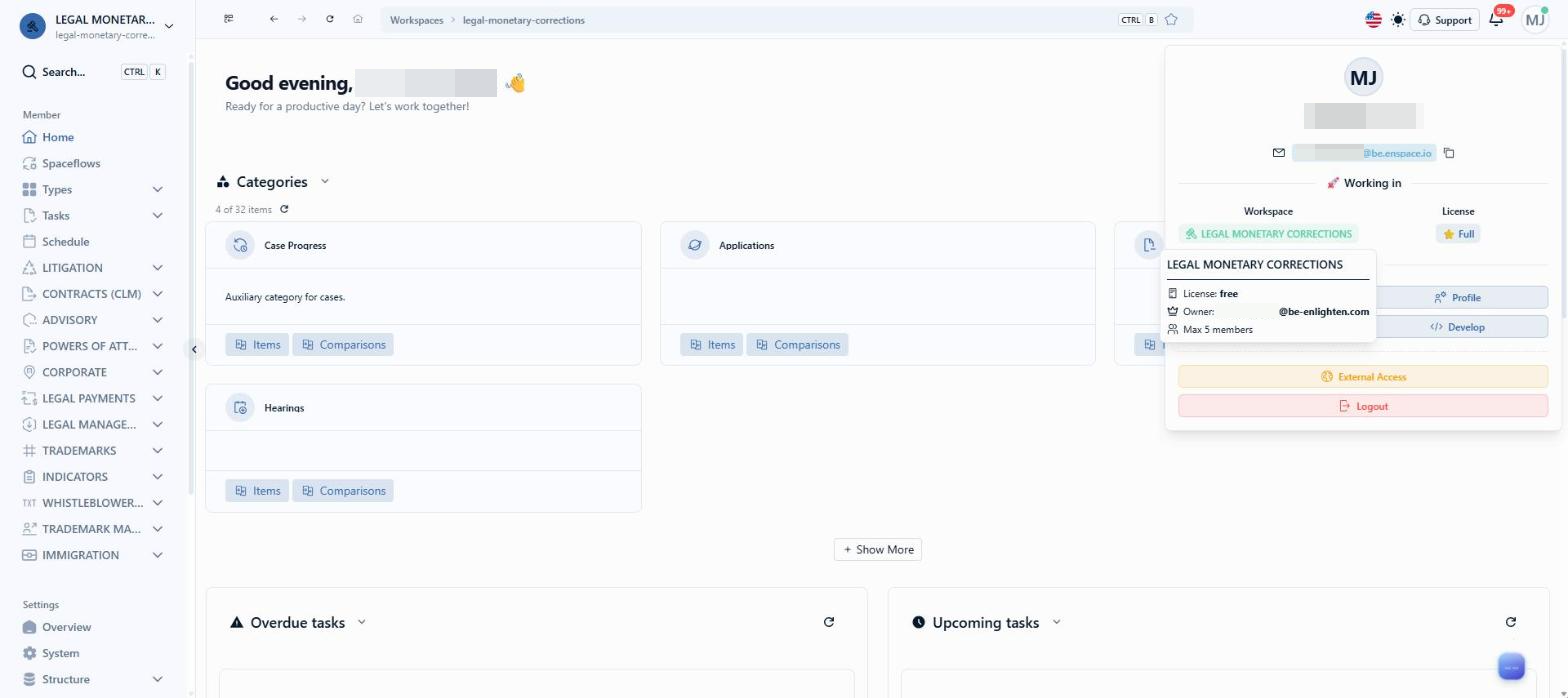Open Items for Applications
Image resolution: width=1568 pixels, height=698 pixels.
click(x=712, y=344)
